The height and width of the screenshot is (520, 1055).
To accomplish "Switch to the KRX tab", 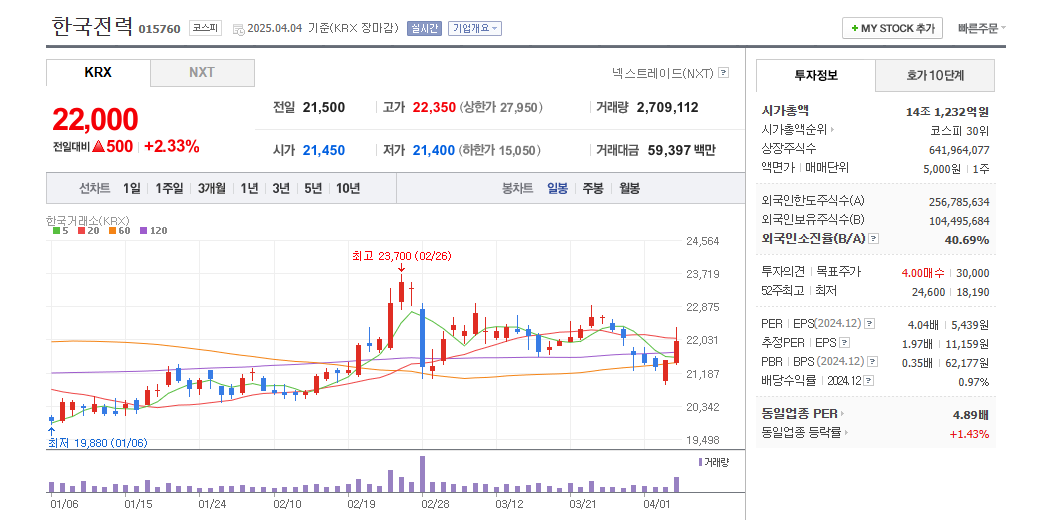I will click(98, 73).
